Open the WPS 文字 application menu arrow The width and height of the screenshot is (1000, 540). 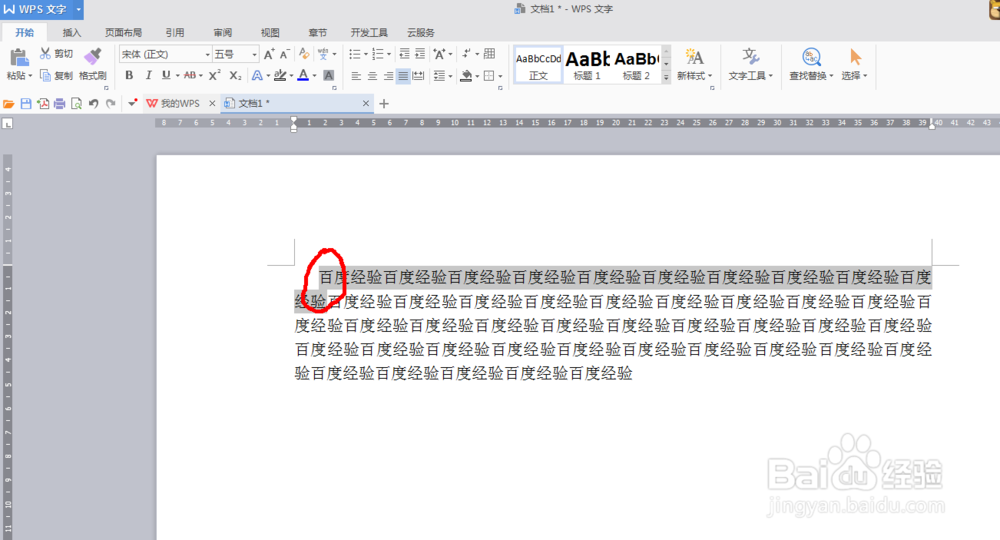[x=78, y=10]
